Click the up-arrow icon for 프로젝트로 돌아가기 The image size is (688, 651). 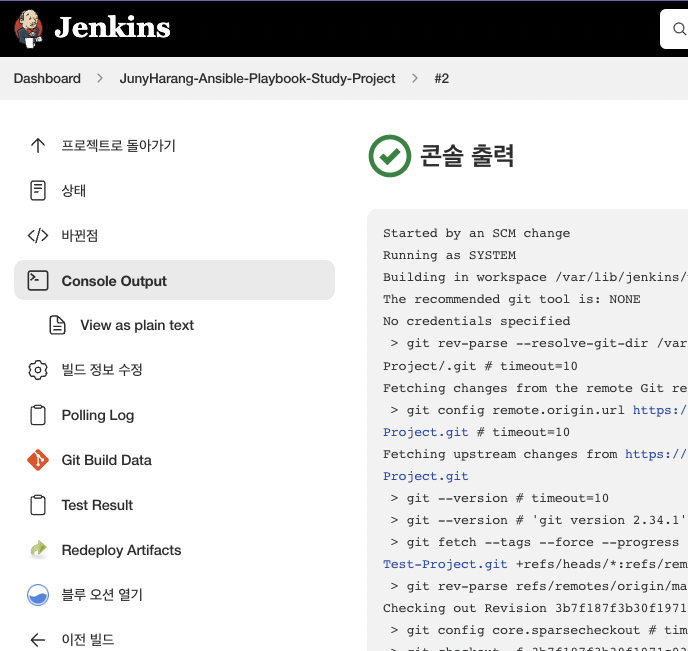[x=38, y=146]
